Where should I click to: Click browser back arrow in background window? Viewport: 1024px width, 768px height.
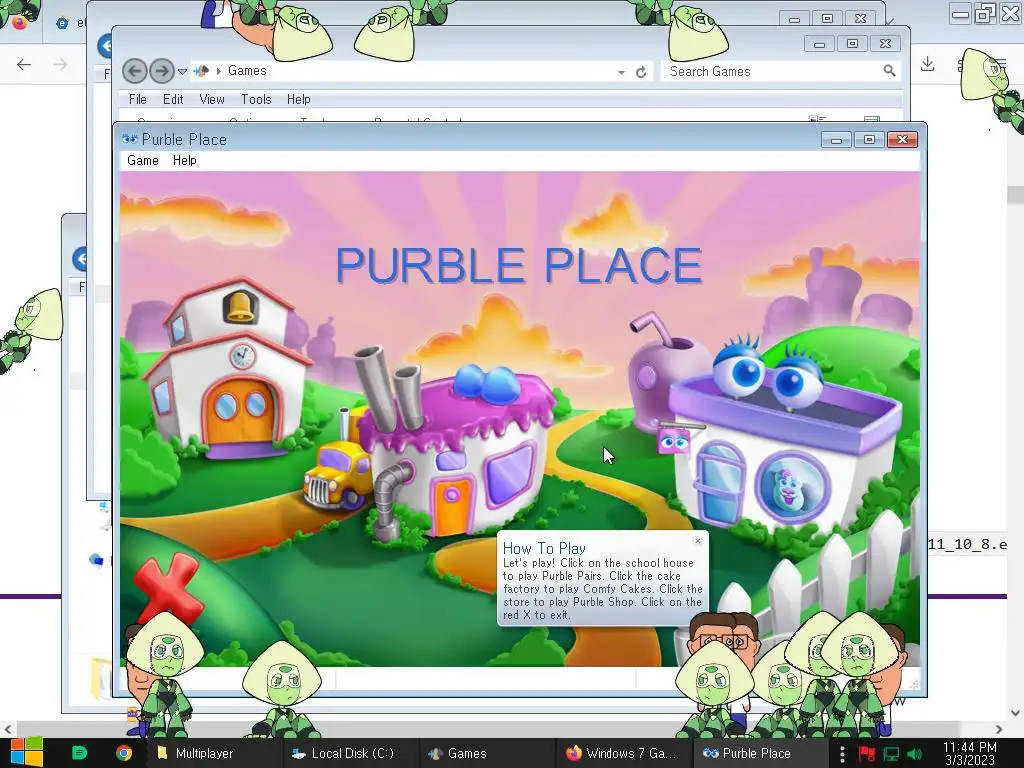[24, 64]
